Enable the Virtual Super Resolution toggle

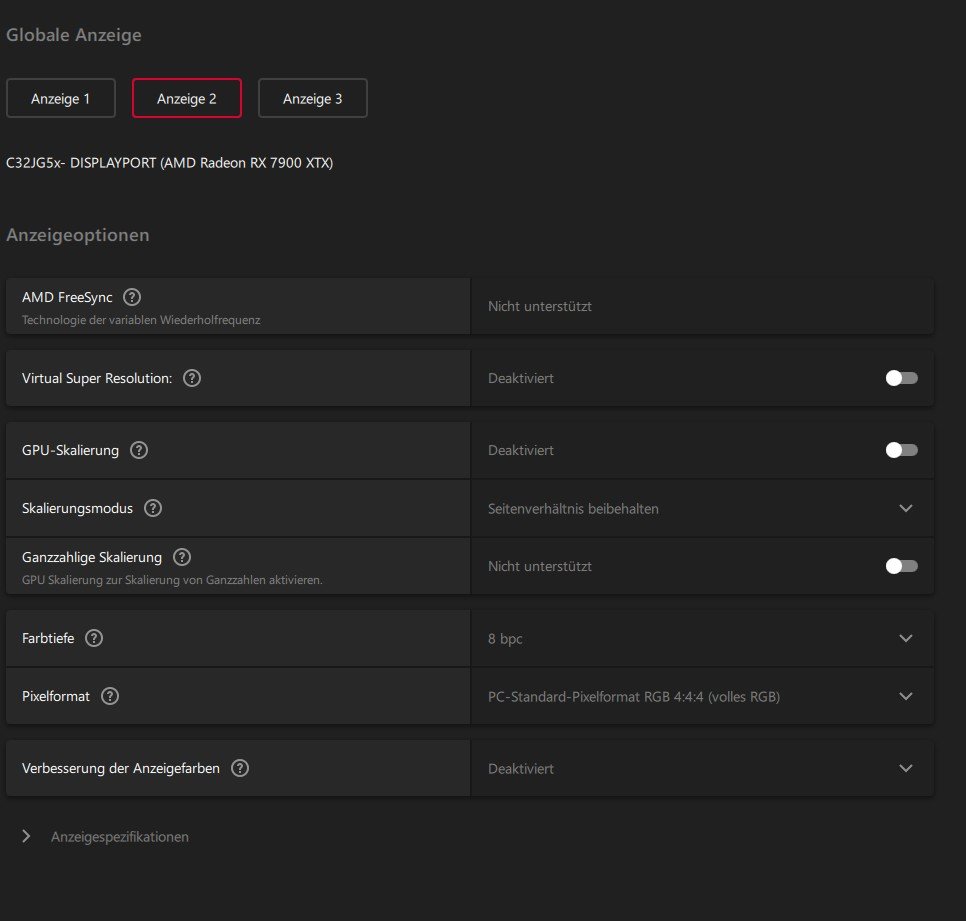pos(901,378)
